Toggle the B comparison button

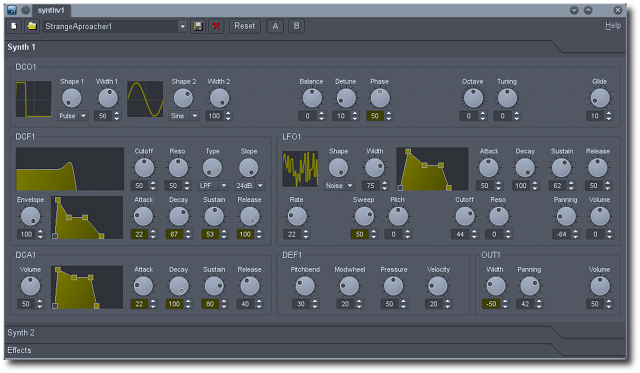click(296, 26)
